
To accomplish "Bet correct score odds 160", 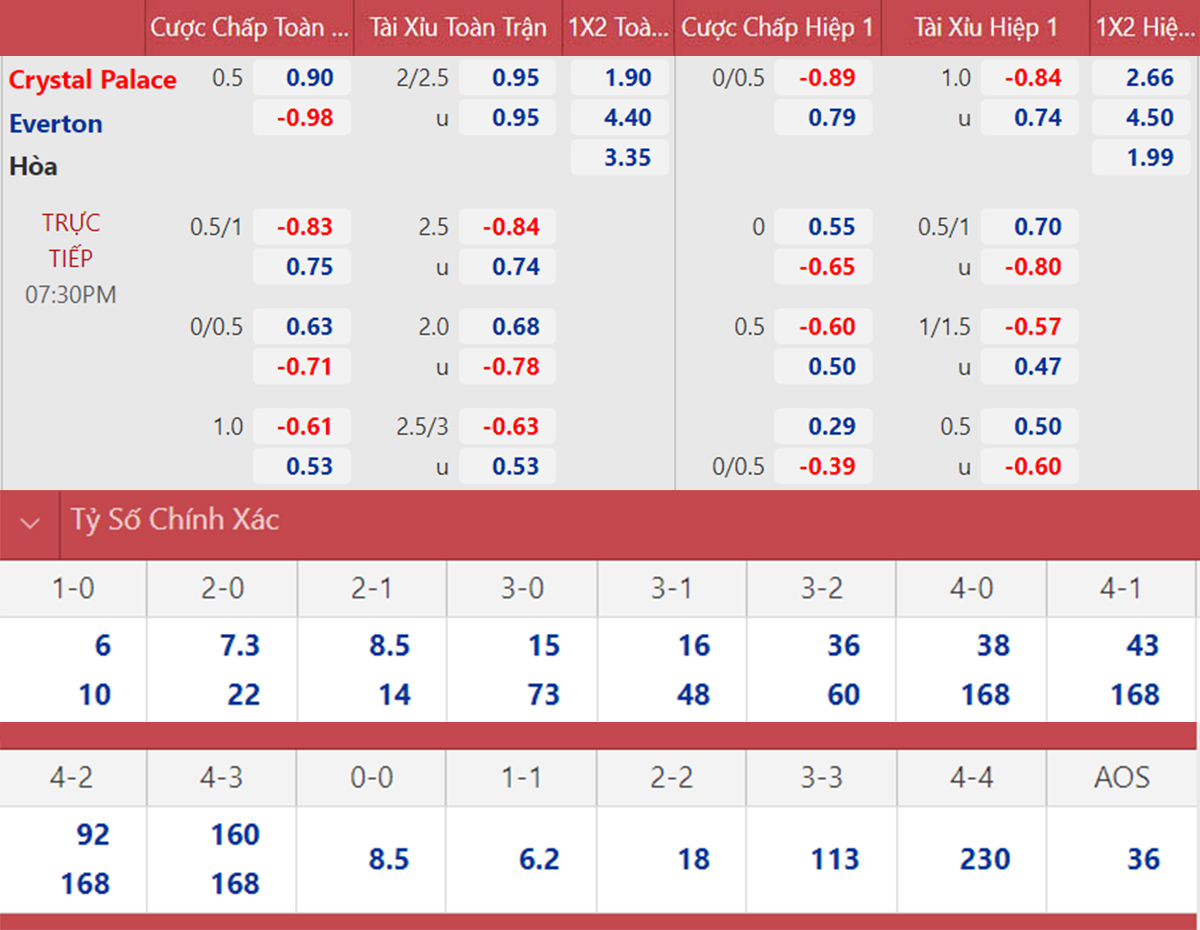I will coord(236,835).
